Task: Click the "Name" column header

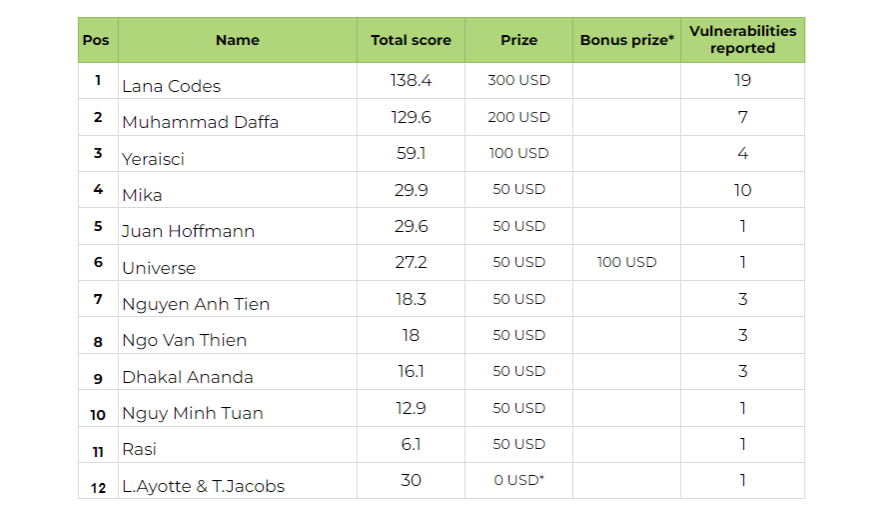Action: (x=237, y=41)
